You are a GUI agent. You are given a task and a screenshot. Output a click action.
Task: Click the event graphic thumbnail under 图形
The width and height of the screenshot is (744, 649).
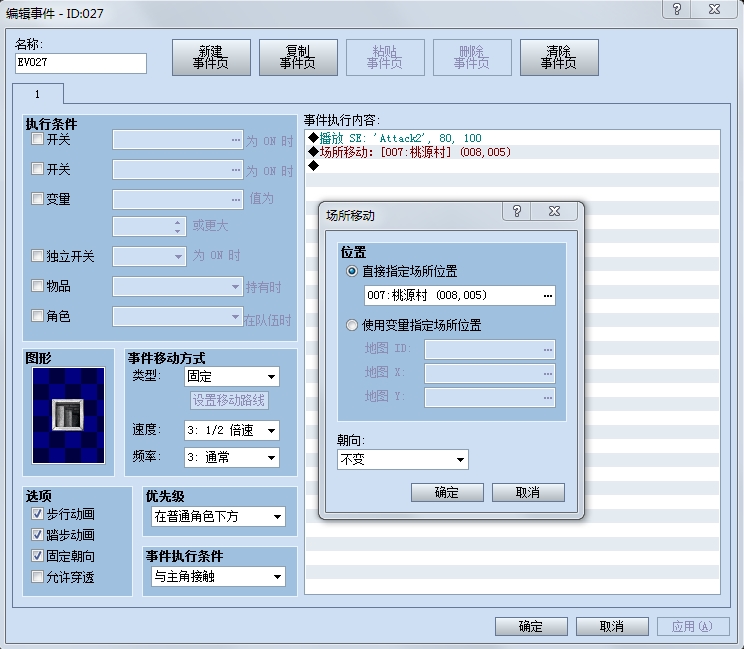point(68,415)
